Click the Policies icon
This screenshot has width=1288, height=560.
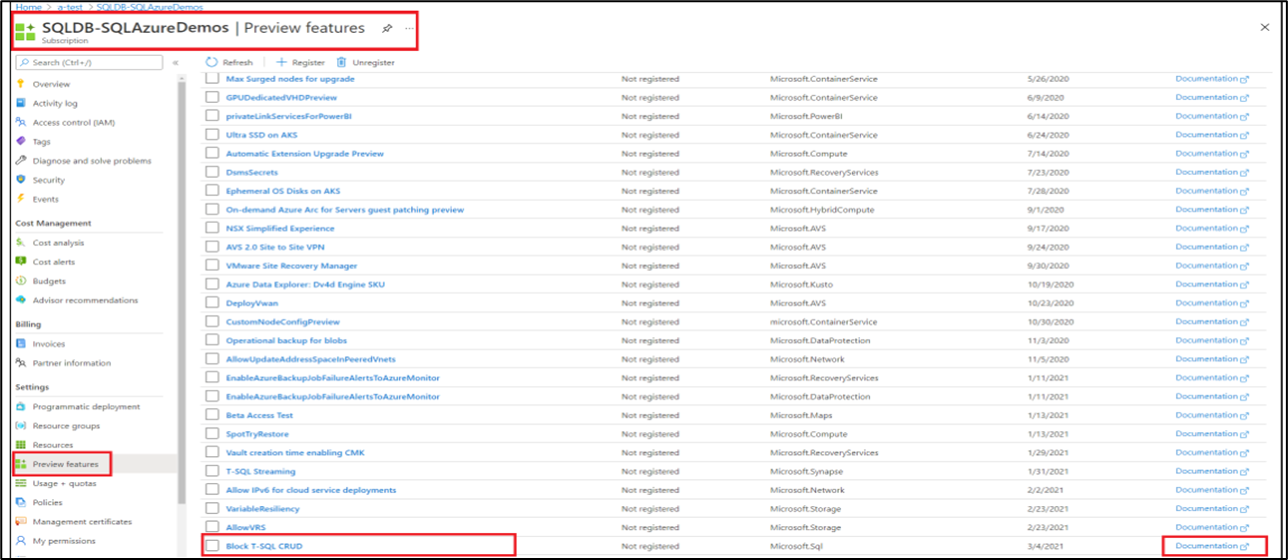click(22, 502)
